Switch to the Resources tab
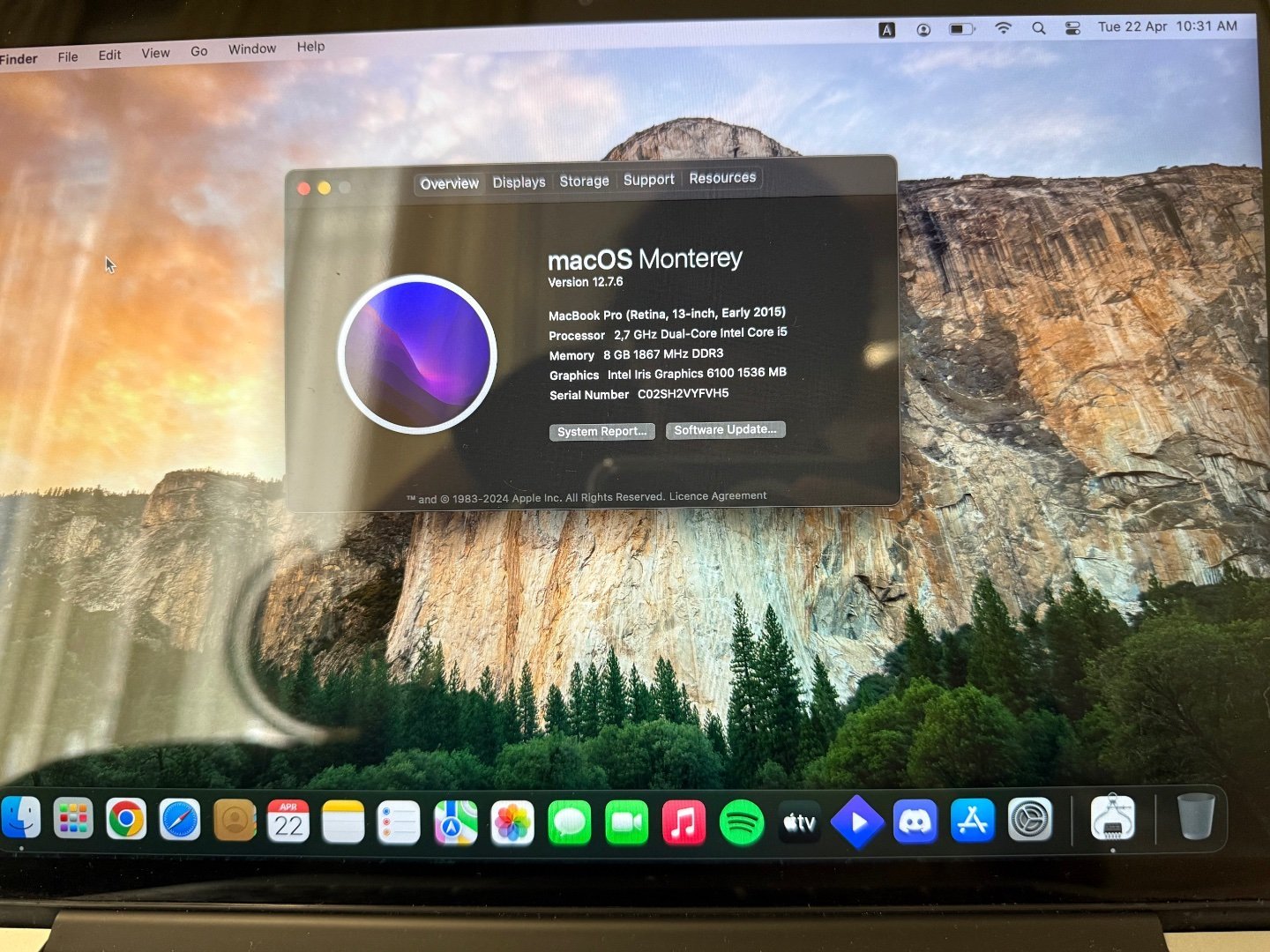Viewport: 1270px width, 952px height. (x=722, y=177)
